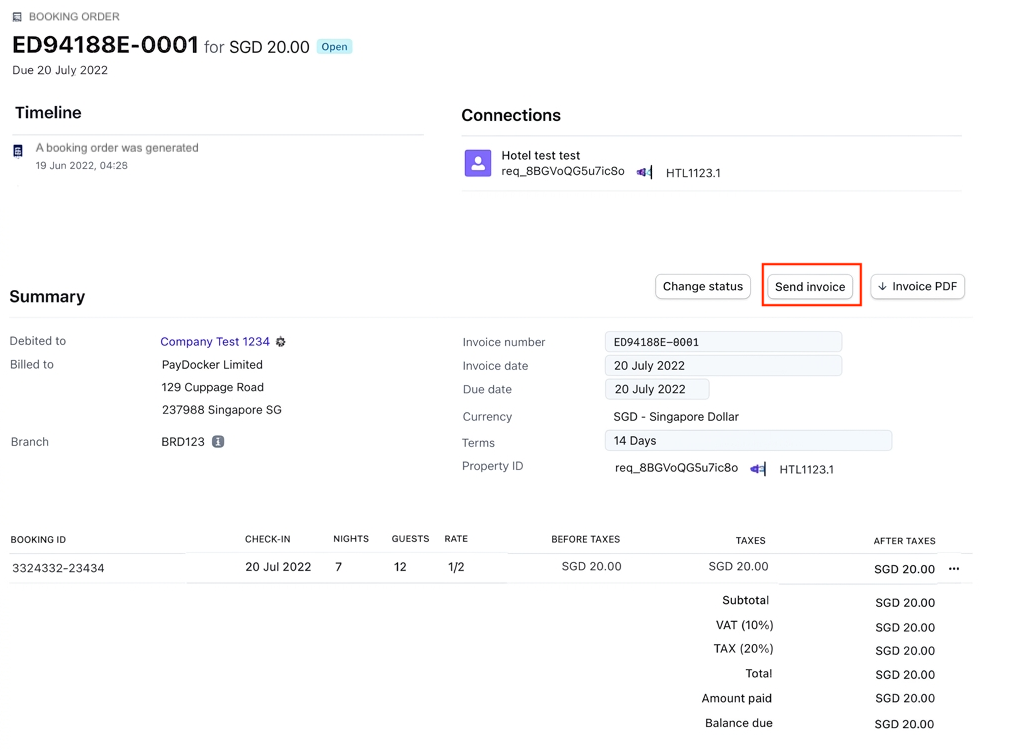Click the megaphone icon in Connections
This screenshot has height=751, width=1012.
click(643, 172)
